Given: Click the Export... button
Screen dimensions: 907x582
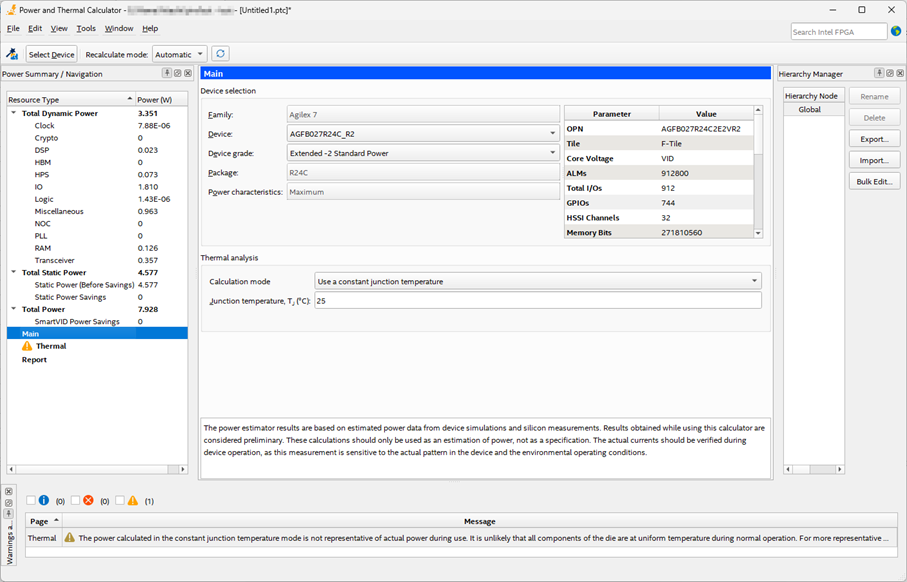Looking at the screenshot, I should tap(874, 139).
